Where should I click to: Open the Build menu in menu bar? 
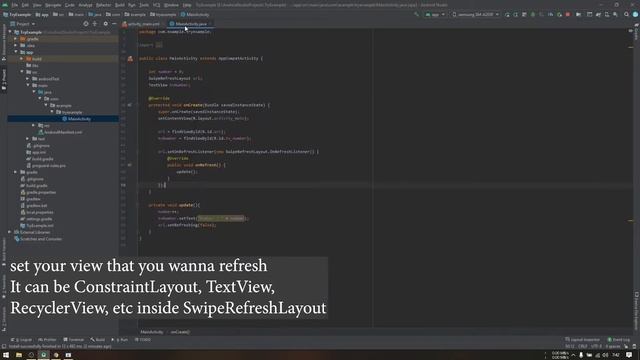tap(120, 5)
